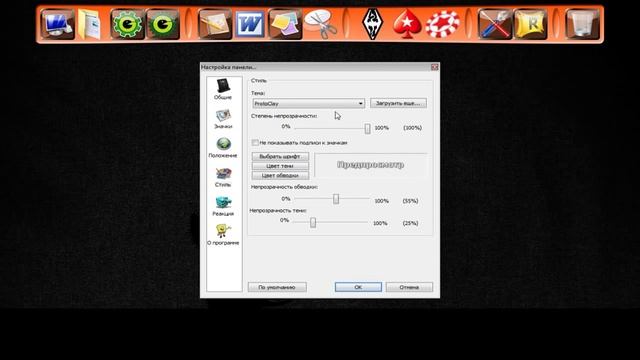Open the notepad with pencil icon

coord(215,24)
